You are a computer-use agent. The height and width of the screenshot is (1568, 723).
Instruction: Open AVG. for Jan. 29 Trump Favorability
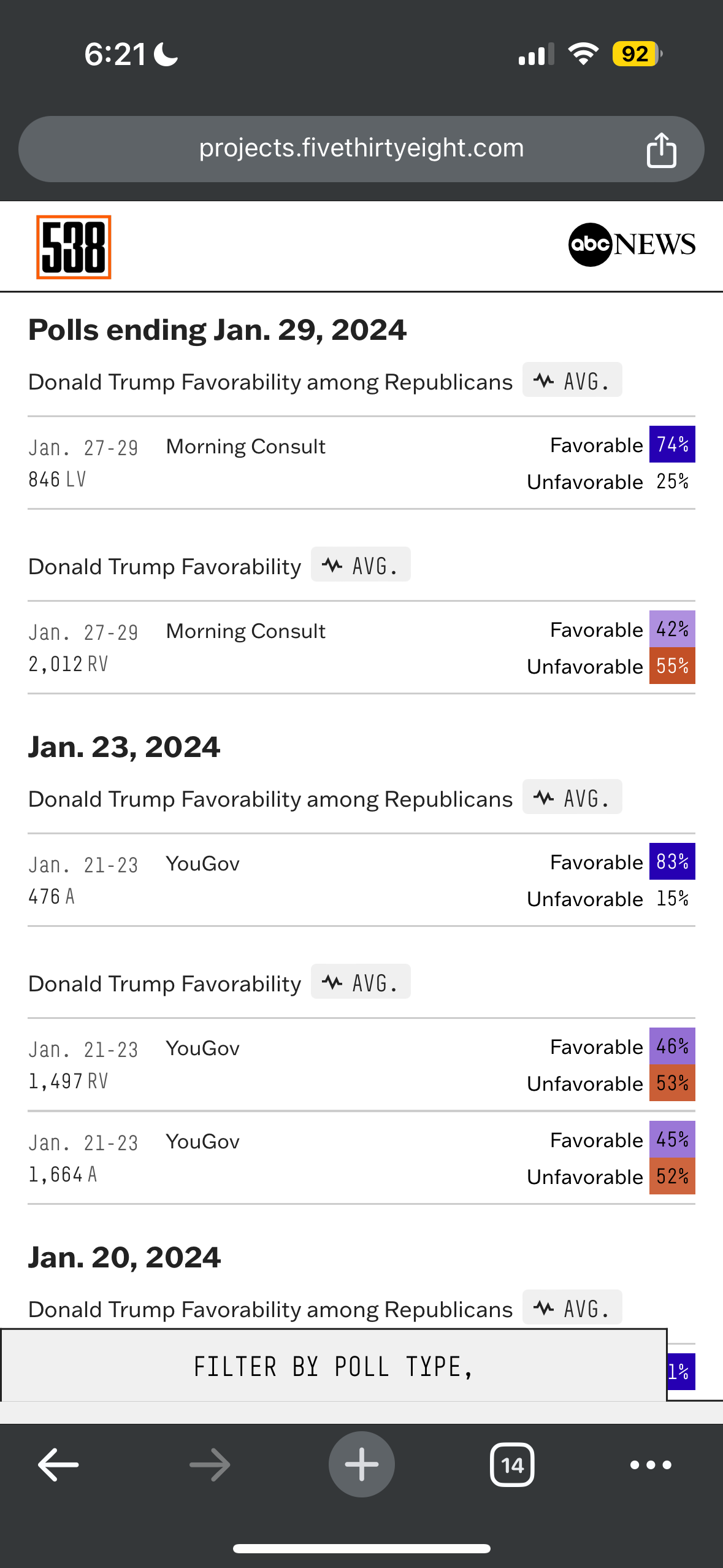click(361, 565)
